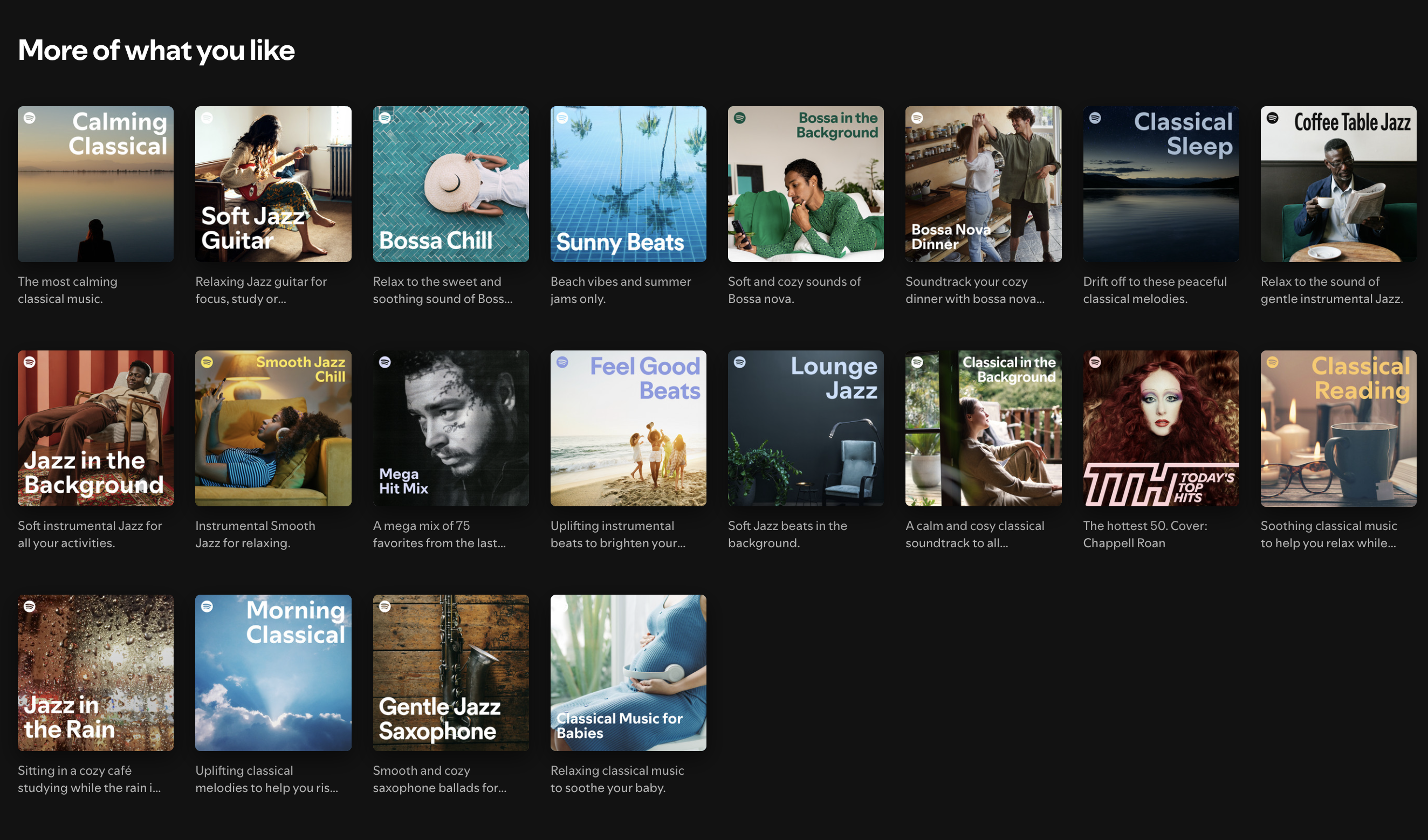Click the Spotify logo on Gentle Jazz Saxophone

pyautogui.click(x=385, y=607)
